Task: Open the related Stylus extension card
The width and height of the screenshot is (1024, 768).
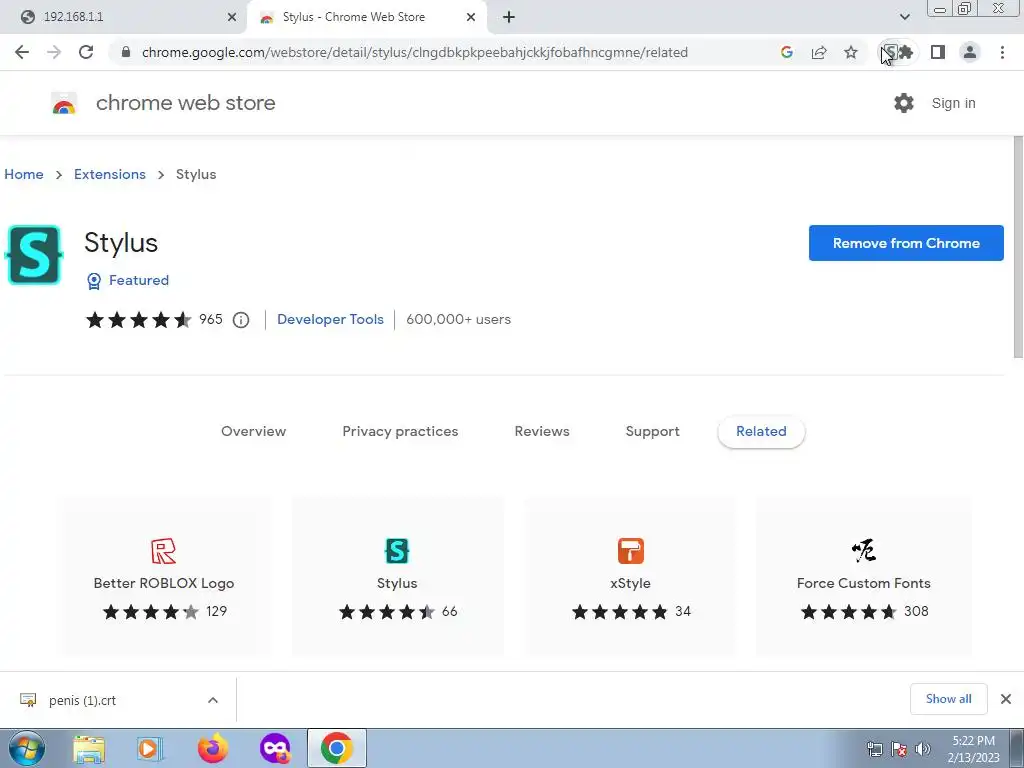Action: point(397,577)
